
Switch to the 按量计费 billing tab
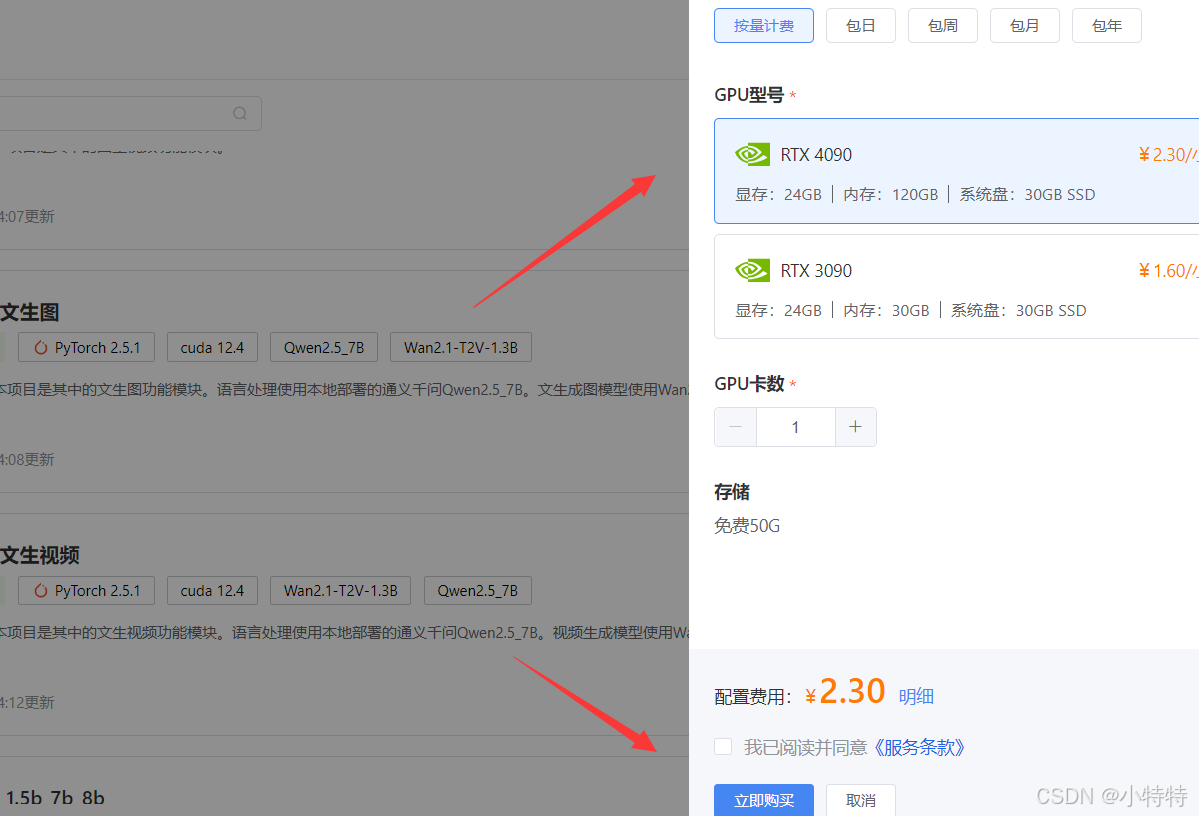click(x=763, y=25)
